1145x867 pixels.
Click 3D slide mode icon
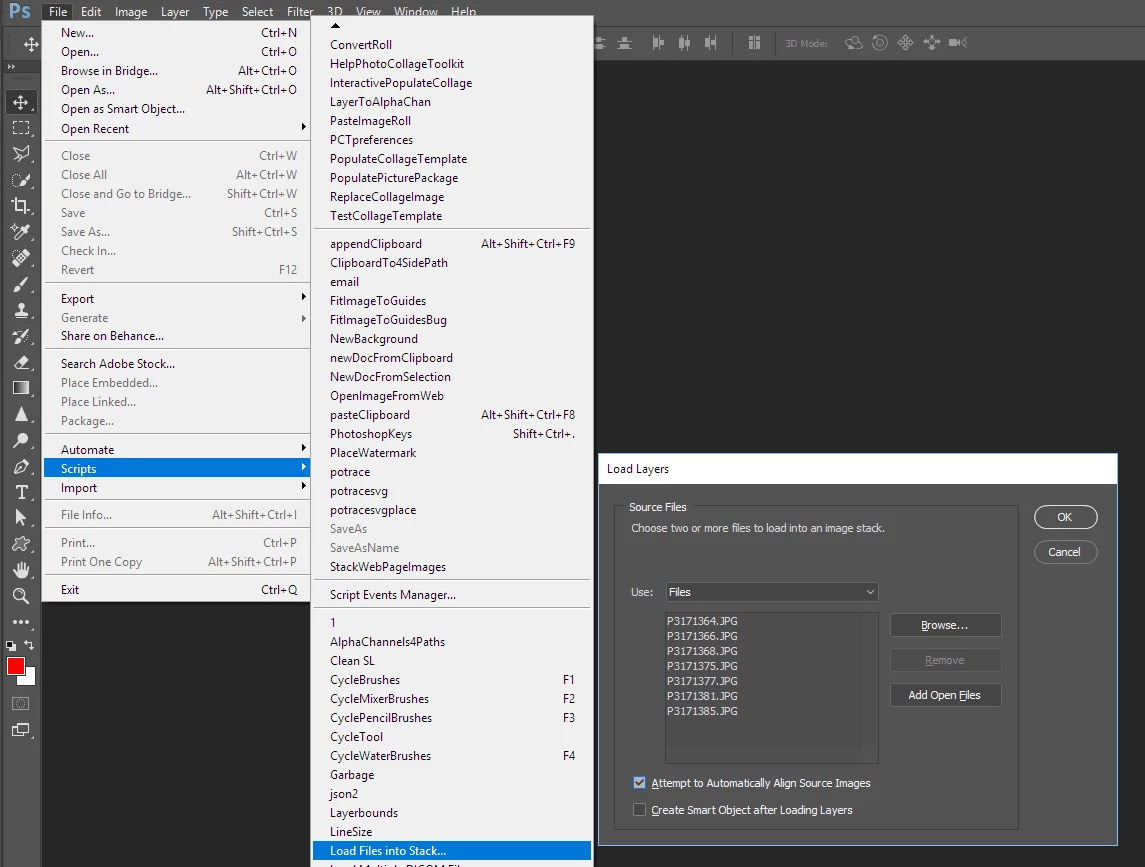coord(932,43)
